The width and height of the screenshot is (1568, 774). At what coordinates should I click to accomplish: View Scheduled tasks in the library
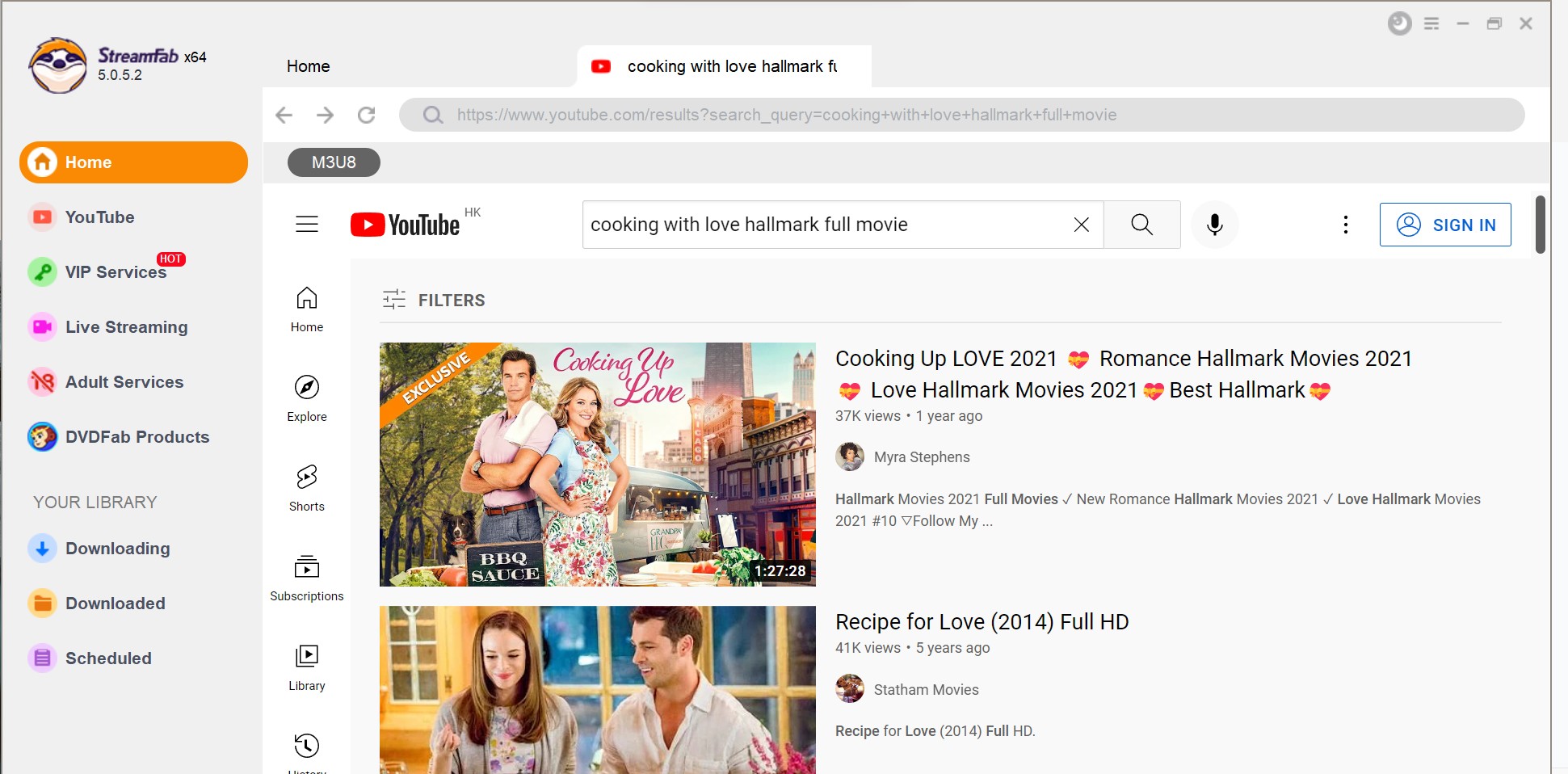click(107, 658)
